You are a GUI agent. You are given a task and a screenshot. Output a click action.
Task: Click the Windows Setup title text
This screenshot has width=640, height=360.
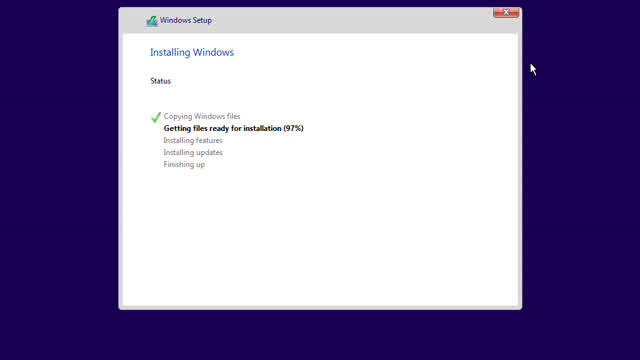186,20
